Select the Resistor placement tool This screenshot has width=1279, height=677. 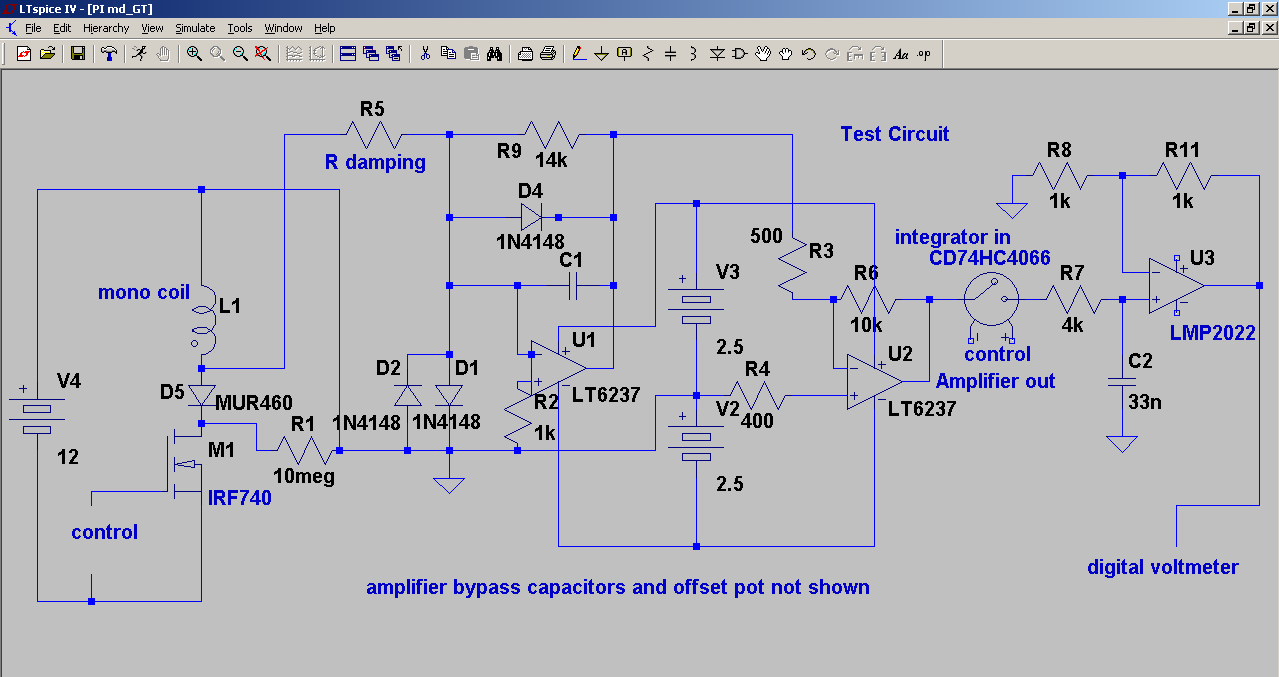647,54
